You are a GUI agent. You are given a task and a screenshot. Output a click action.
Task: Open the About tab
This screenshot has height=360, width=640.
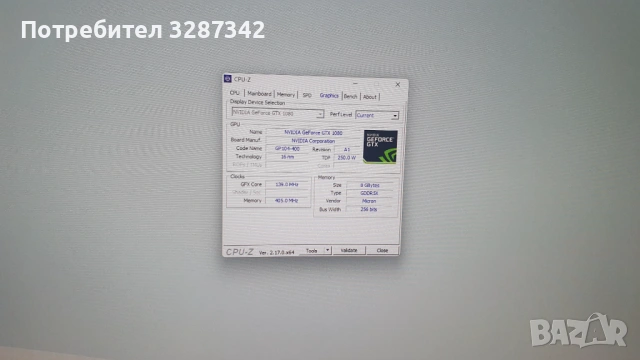point(370,97)
